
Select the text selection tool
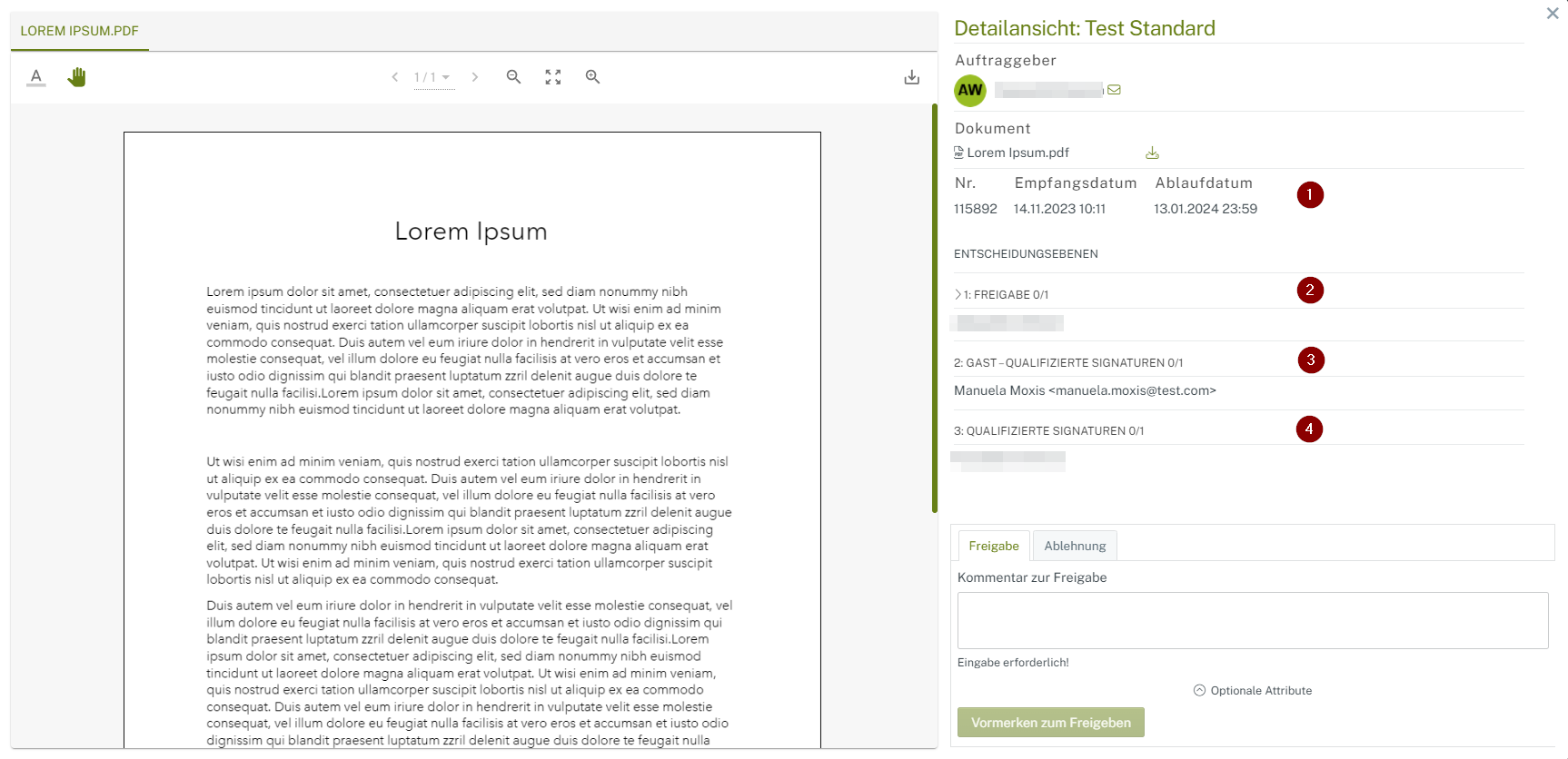(x=36, y=77)
